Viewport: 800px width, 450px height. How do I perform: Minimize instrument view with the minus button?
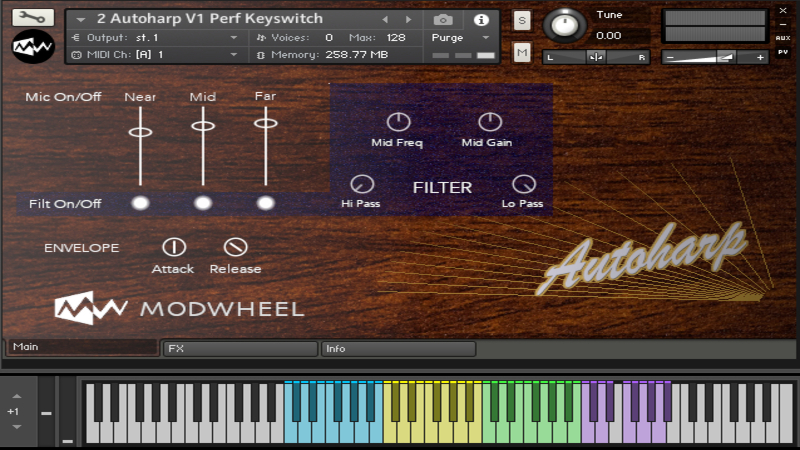783,24
